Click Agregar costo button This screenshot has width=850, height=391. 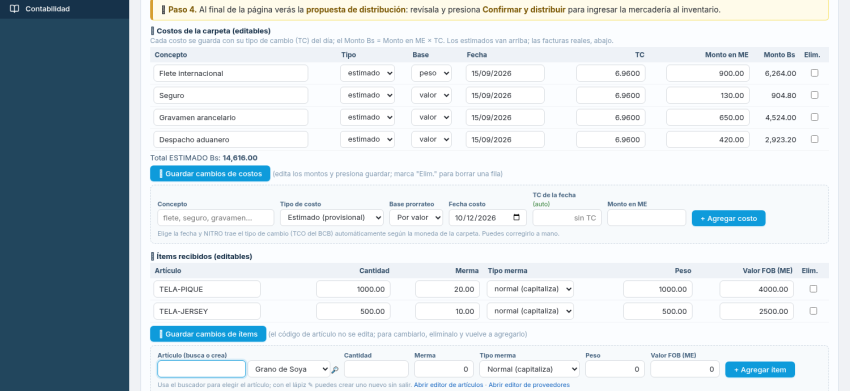point(729,218)
